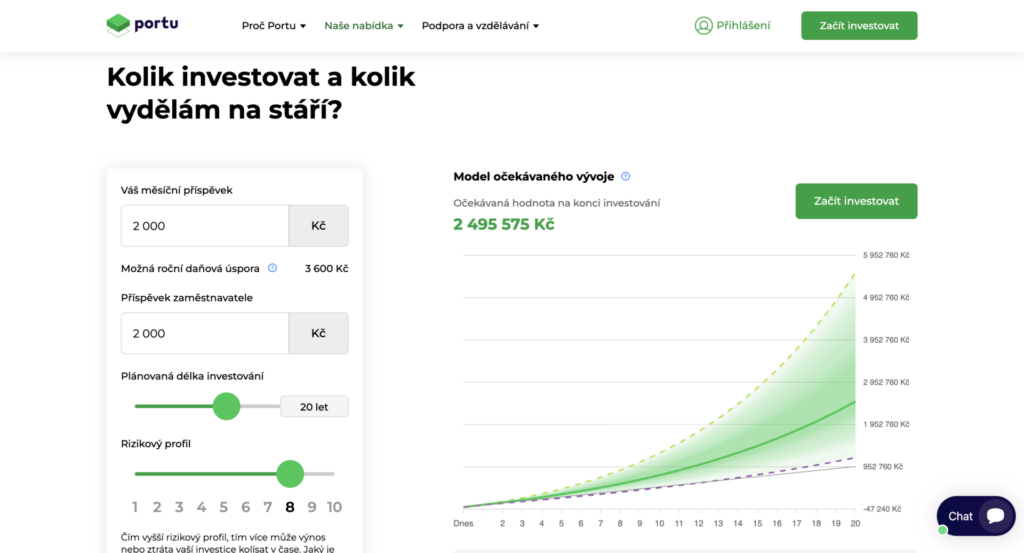Select risk profile number 10
Screen dimensions: 1024x553
pyautogui.click(x=334, y=507)
